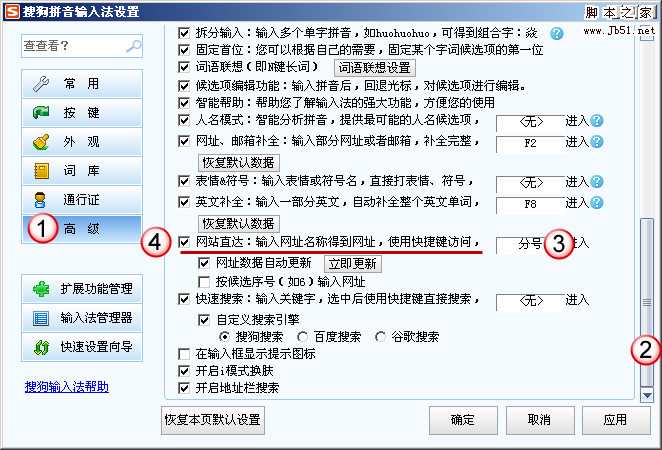
Task: Select 搜狗搜索 radio button
Action: [225, 337]
